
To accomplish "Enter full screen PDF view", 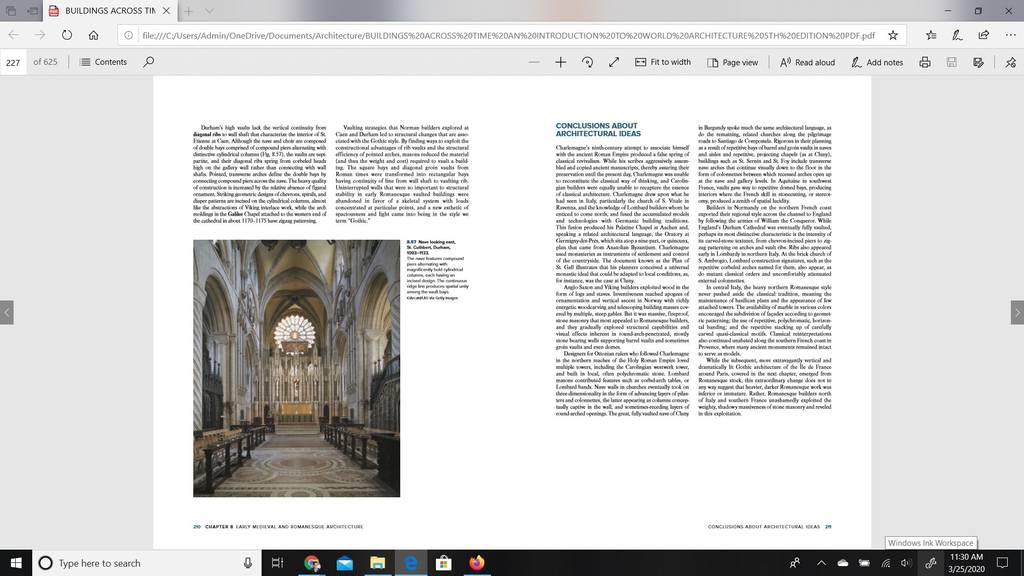I will tap(614, 62).
